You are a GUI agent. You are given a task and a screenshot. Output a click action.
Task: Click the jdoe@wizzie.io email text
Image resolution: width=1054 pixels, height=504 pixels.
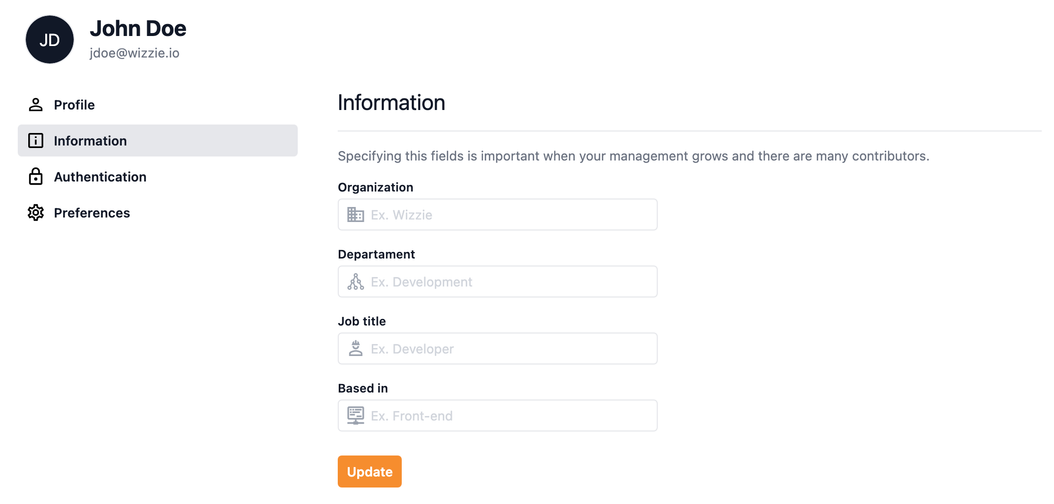[x=135, y=53]
